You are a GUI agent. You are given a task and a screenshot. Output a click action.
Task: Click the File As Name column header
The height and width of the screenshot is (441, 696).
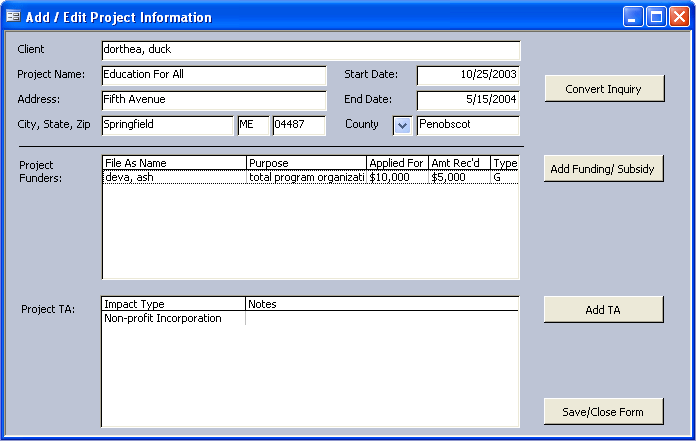pos(174,163)
